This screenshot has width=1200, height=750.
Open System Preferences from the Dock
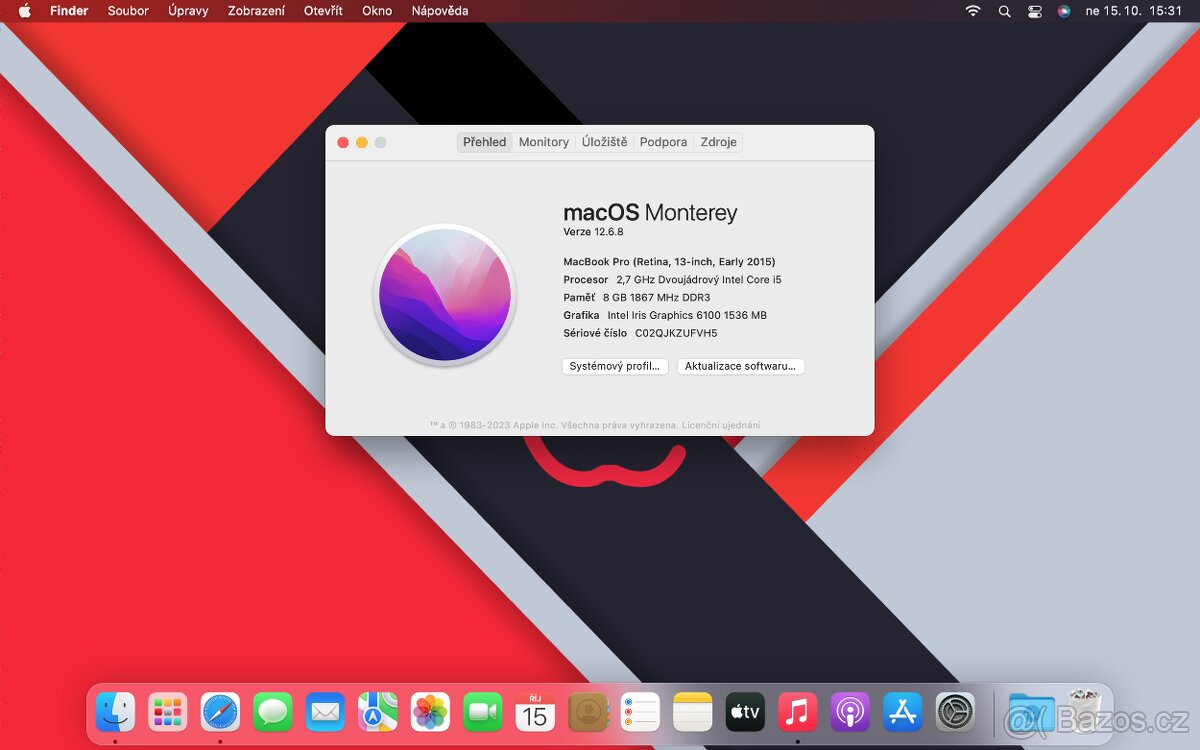point(954,712)
